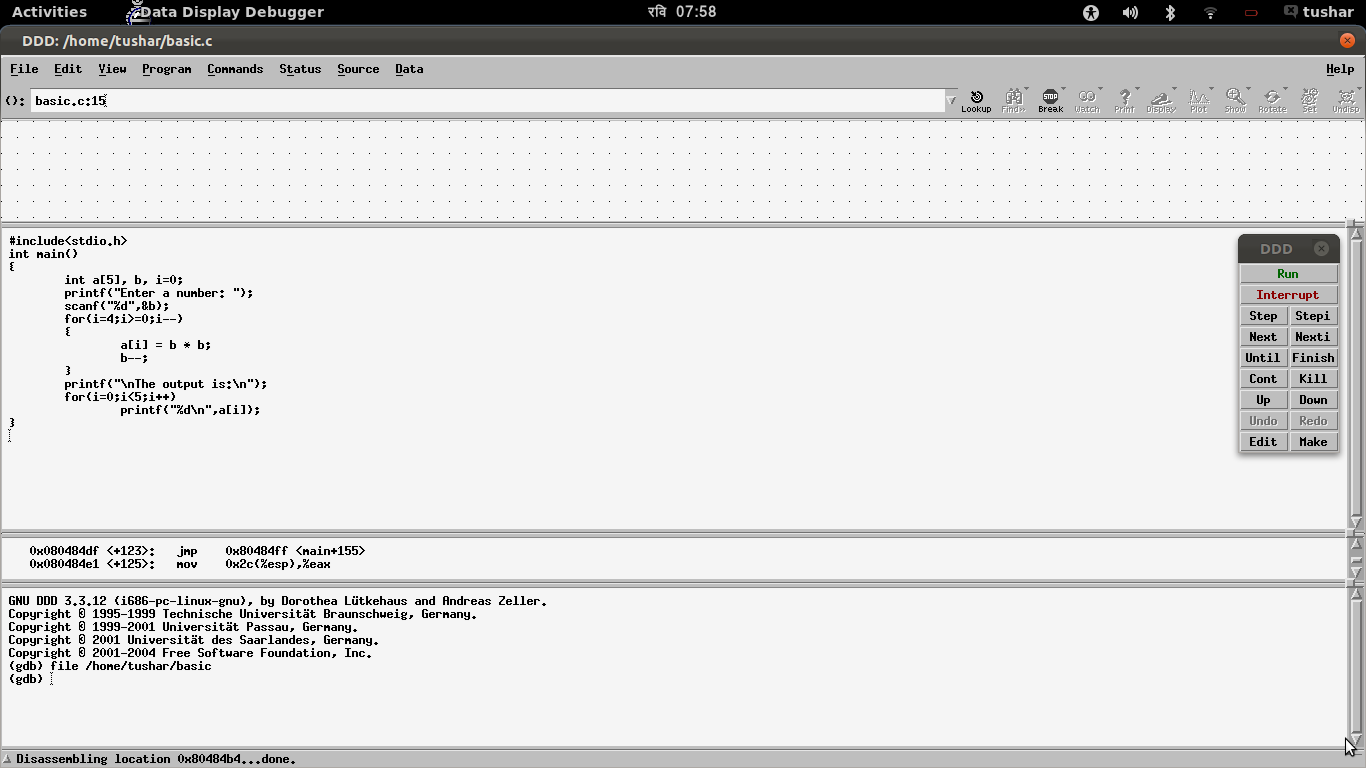Select the Lookup tool in the toolbar
Screen dimensions: 1366x768
975,99
